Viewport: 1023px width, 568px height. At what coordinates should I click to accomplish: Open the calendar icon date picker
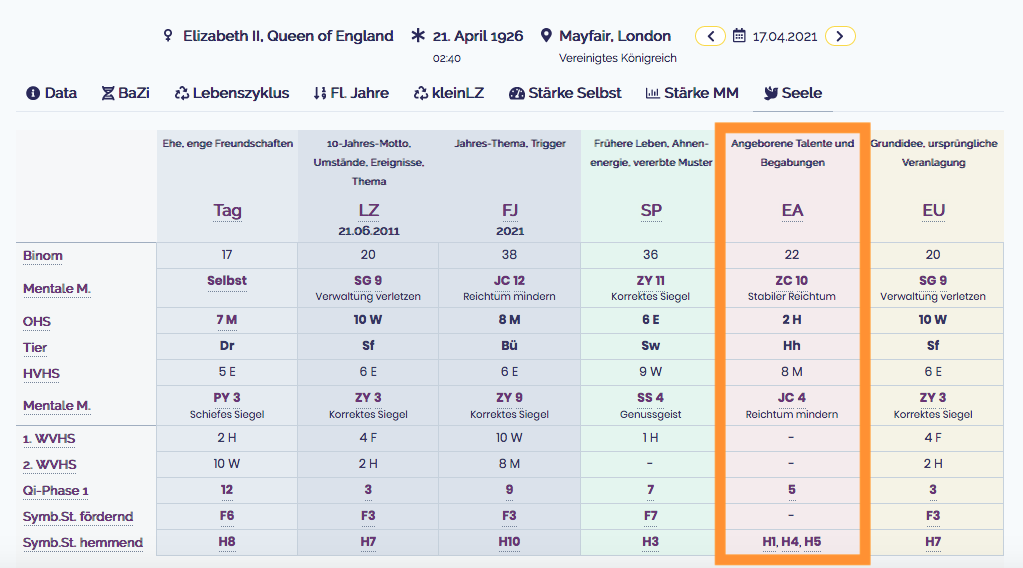coord(739,35)
